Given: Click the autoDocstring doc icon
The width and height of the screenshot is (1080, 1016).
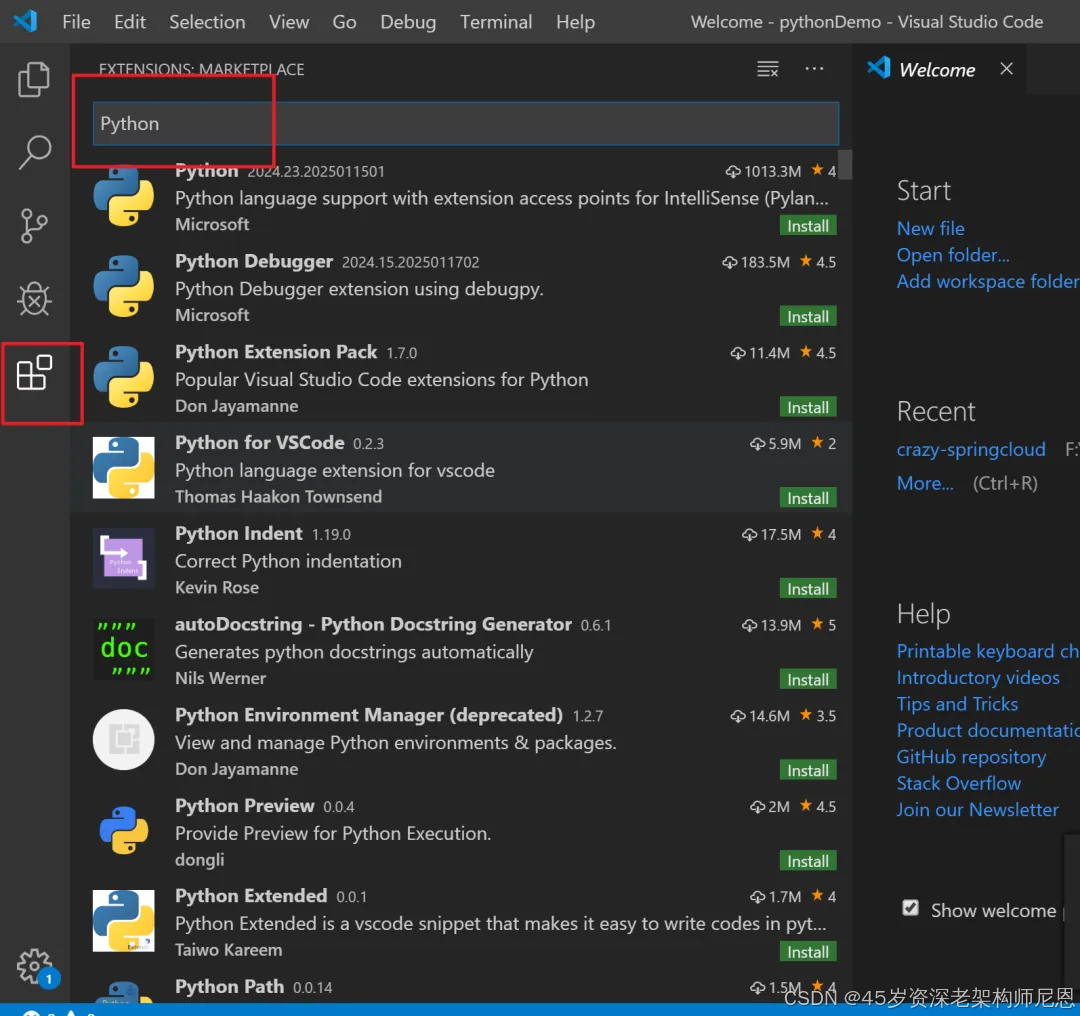Looking at the screenshot, I should click(x=124, y=649).
